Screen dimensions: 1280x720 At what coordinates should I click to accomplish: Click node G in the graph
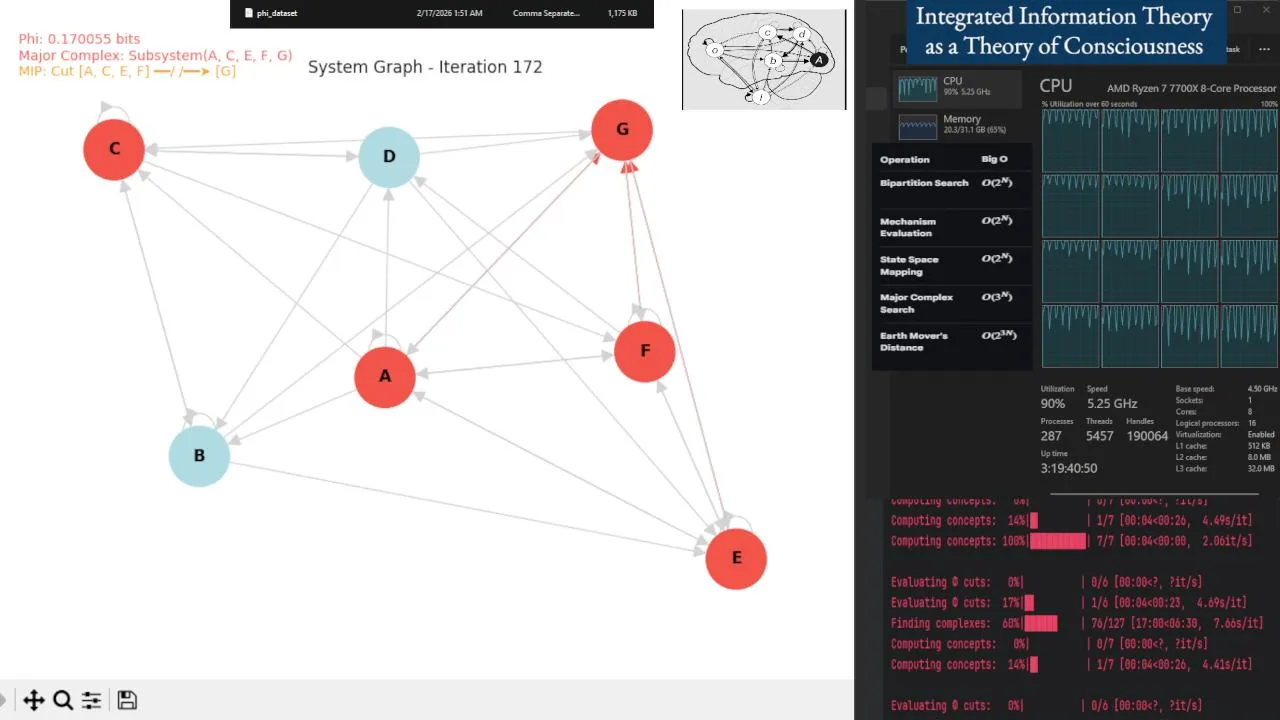point(622,129)
